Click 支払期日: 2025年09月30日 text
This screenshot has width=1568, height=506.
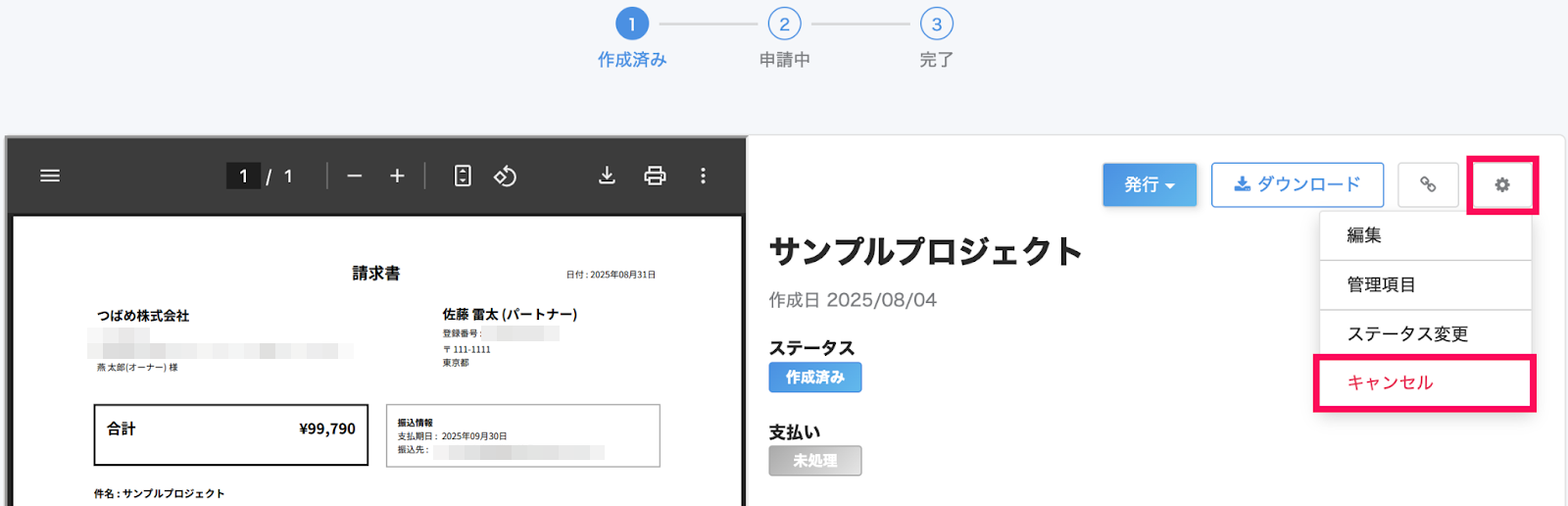(452, 436)
